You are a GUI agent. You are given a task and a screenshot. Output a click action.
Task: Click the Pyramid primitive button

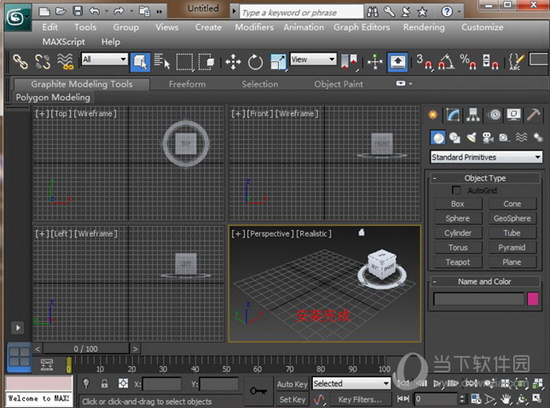coord(512,247)
